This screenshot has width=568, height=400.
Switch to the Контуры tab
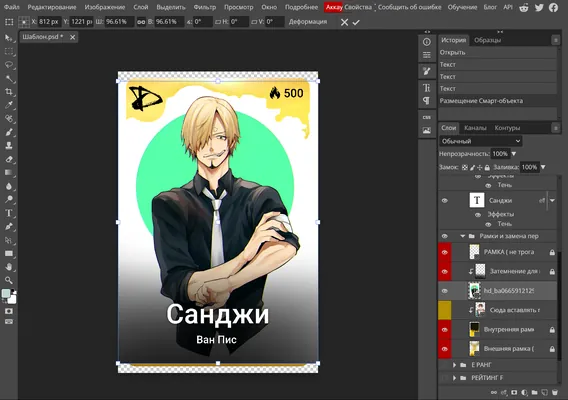[x=507, y=128]
